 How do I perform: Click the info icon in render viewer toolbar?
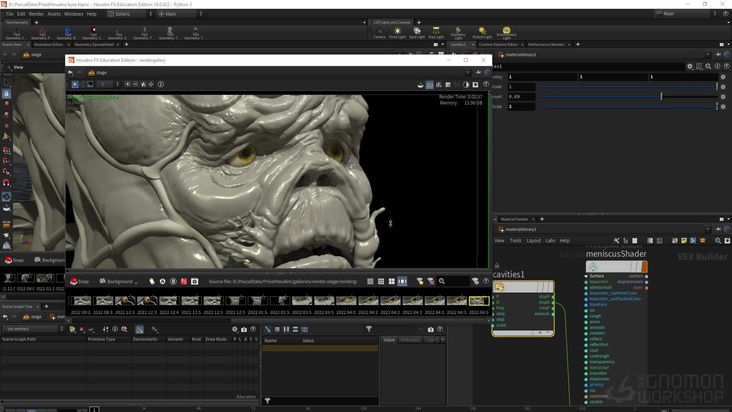click(x=161, y=84)
